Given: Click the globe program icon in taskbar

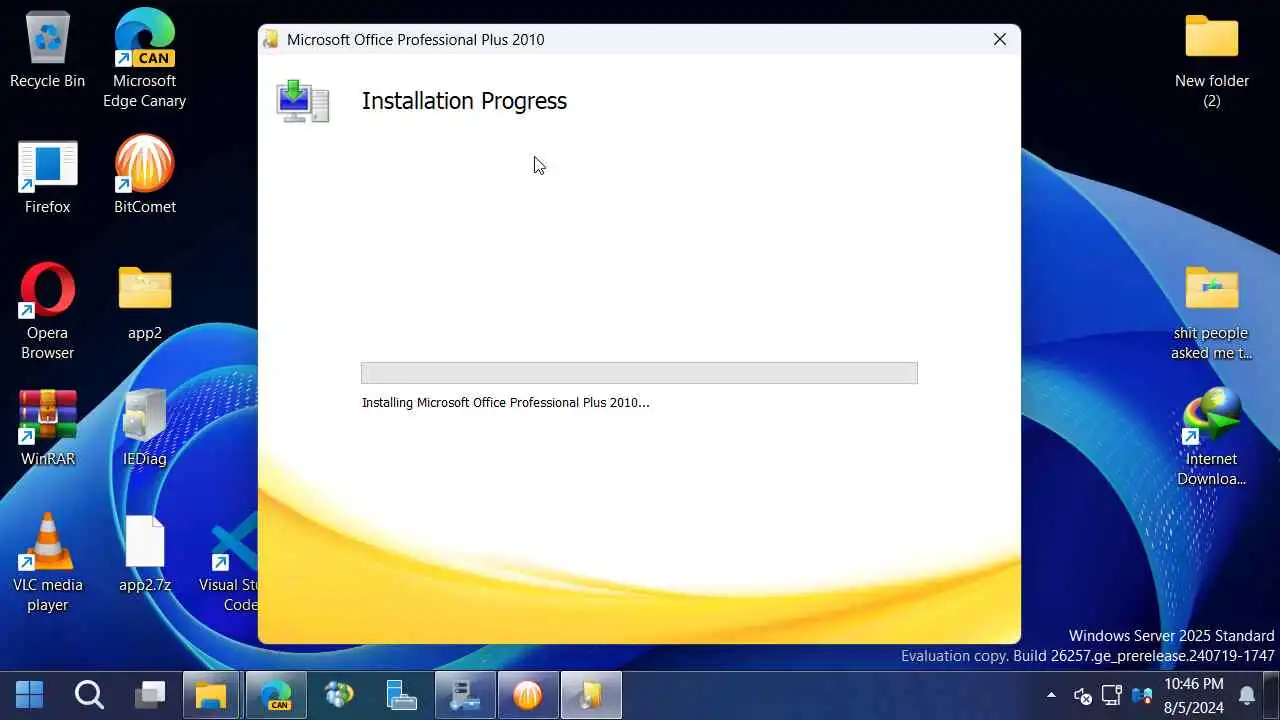Looking at the screenshot, I should (x=339, y=694).
